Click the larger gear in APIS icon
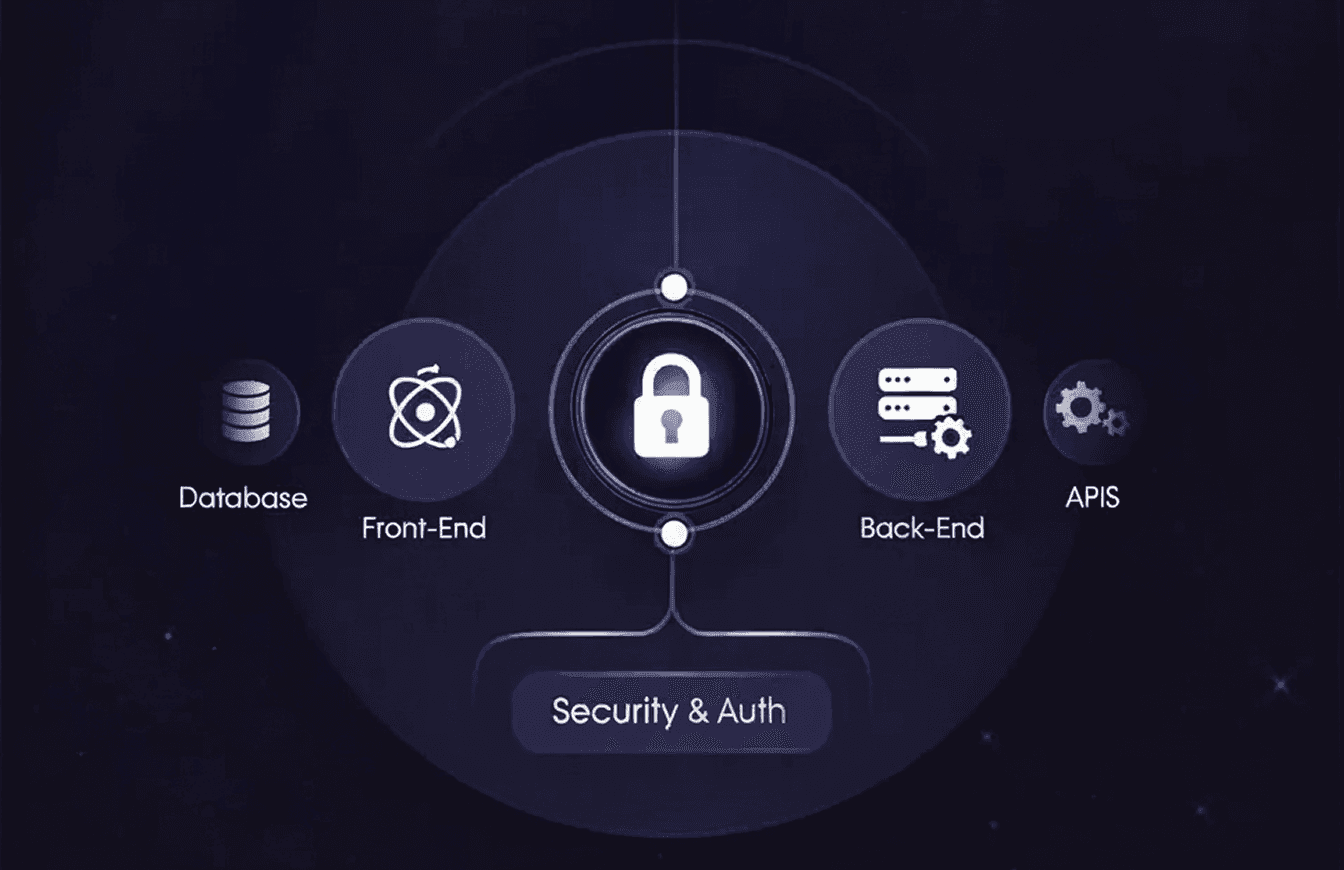1344x870 pixels. click(x=1078, y=407)
